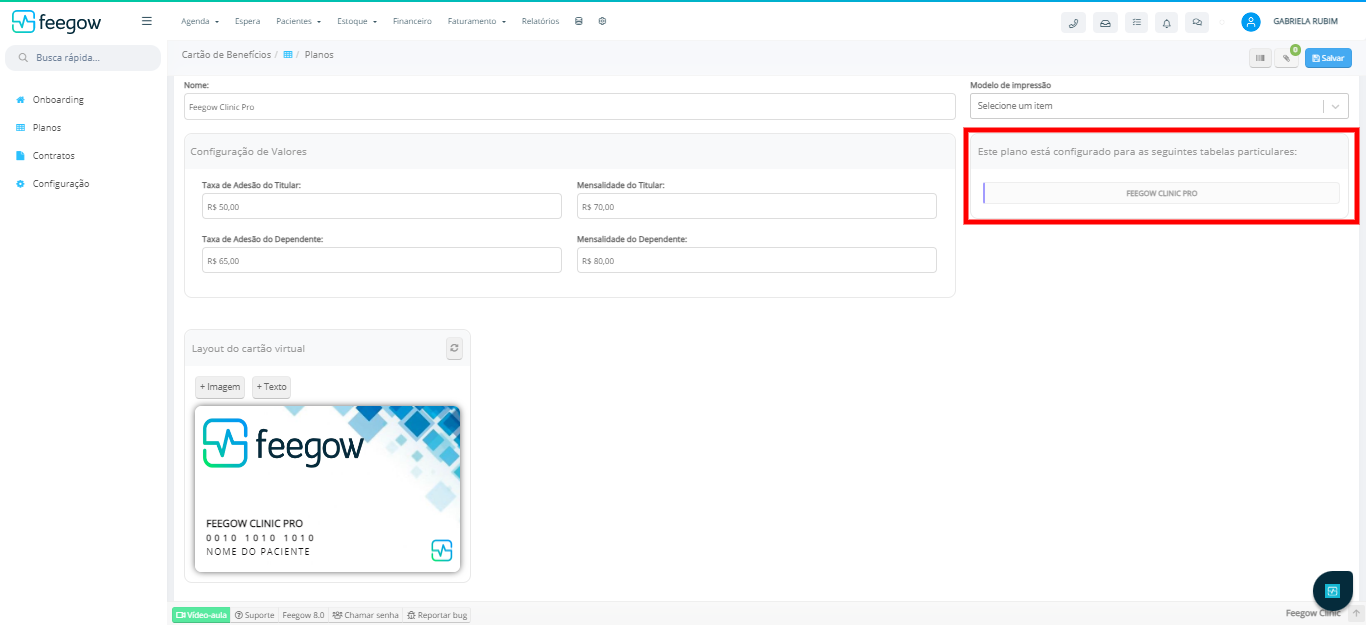Click the Salvar button

[x=1328, y=58]
